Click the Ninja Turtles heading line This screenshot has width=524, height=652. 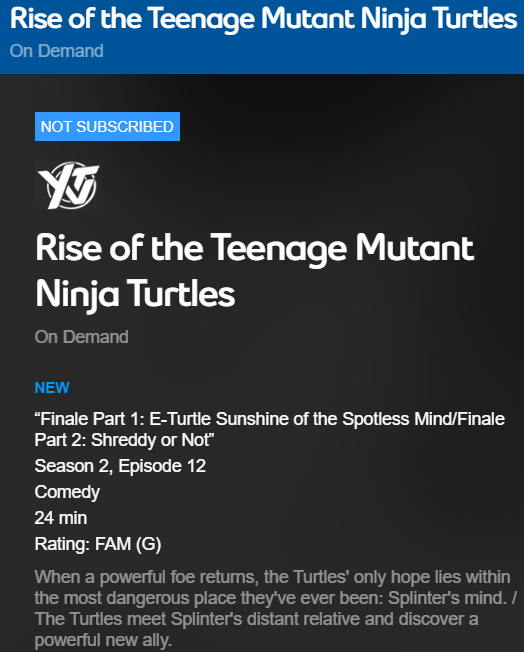click(x=135, y=294)
